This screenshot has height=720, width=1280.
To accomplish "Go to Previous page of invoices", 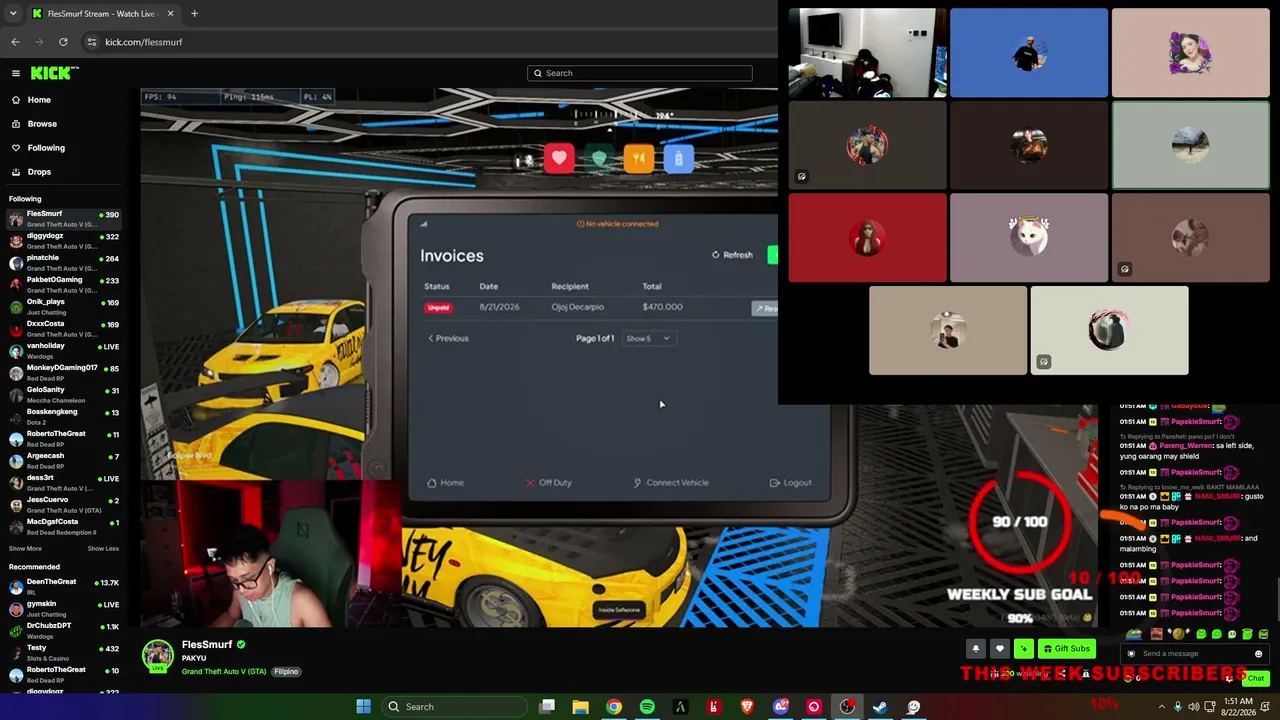I will tap(448, 338).
